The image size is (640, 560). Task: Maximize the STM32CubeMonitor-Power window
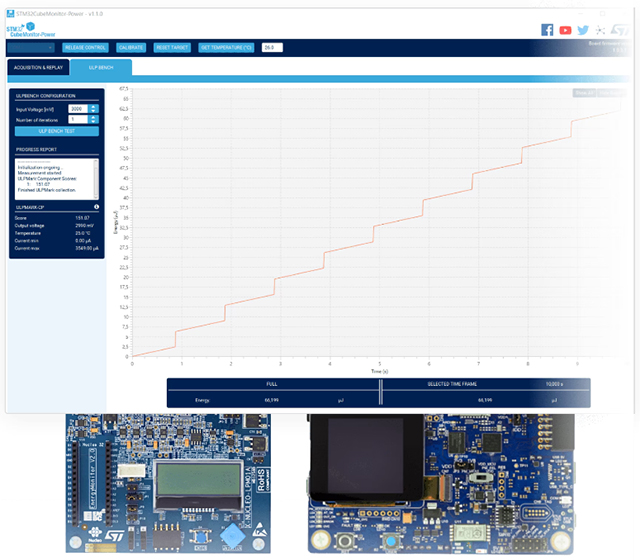[x=602, y=14]
